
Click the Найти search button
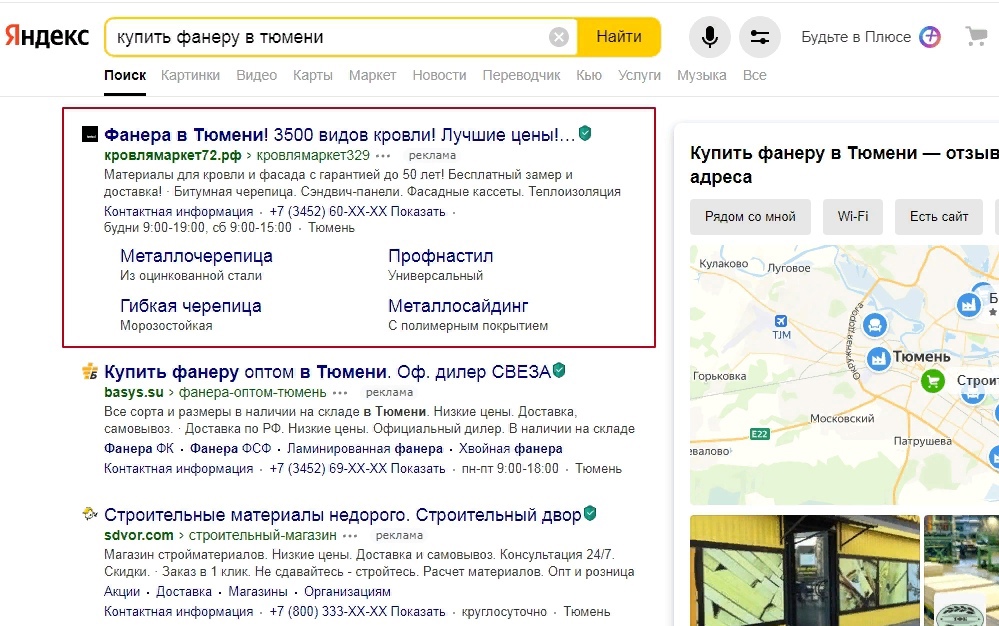tap(619, 37)
